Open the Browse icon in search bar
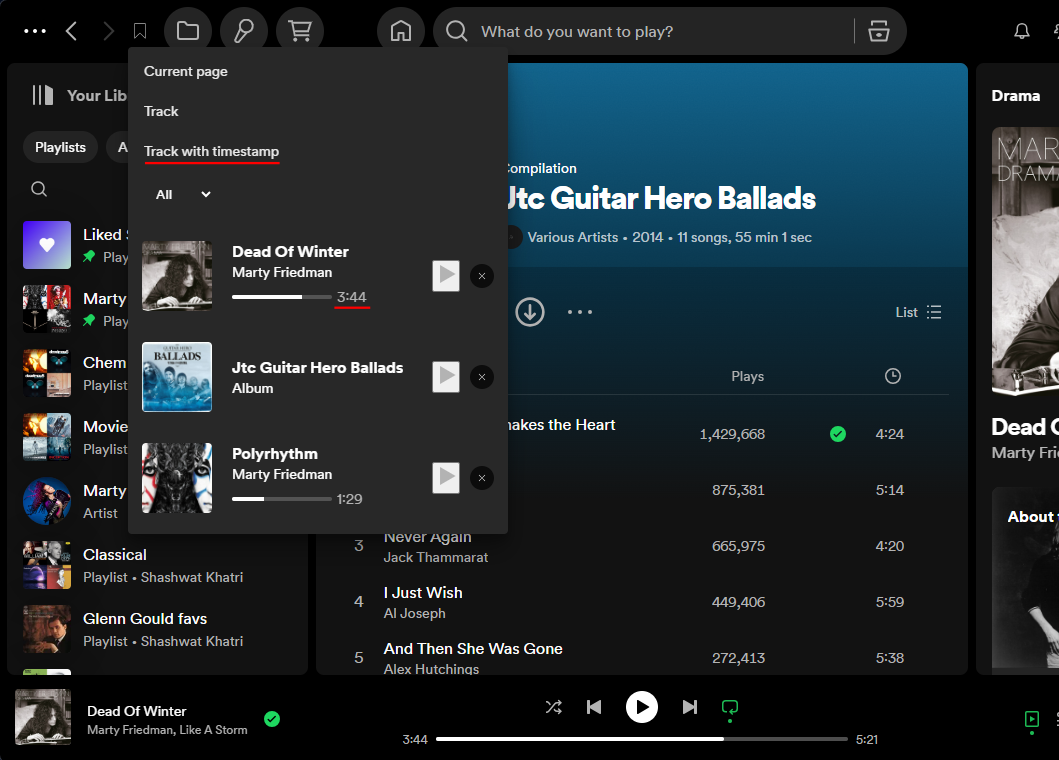Viewport: 1059px width, 760px height. [878, 31]
